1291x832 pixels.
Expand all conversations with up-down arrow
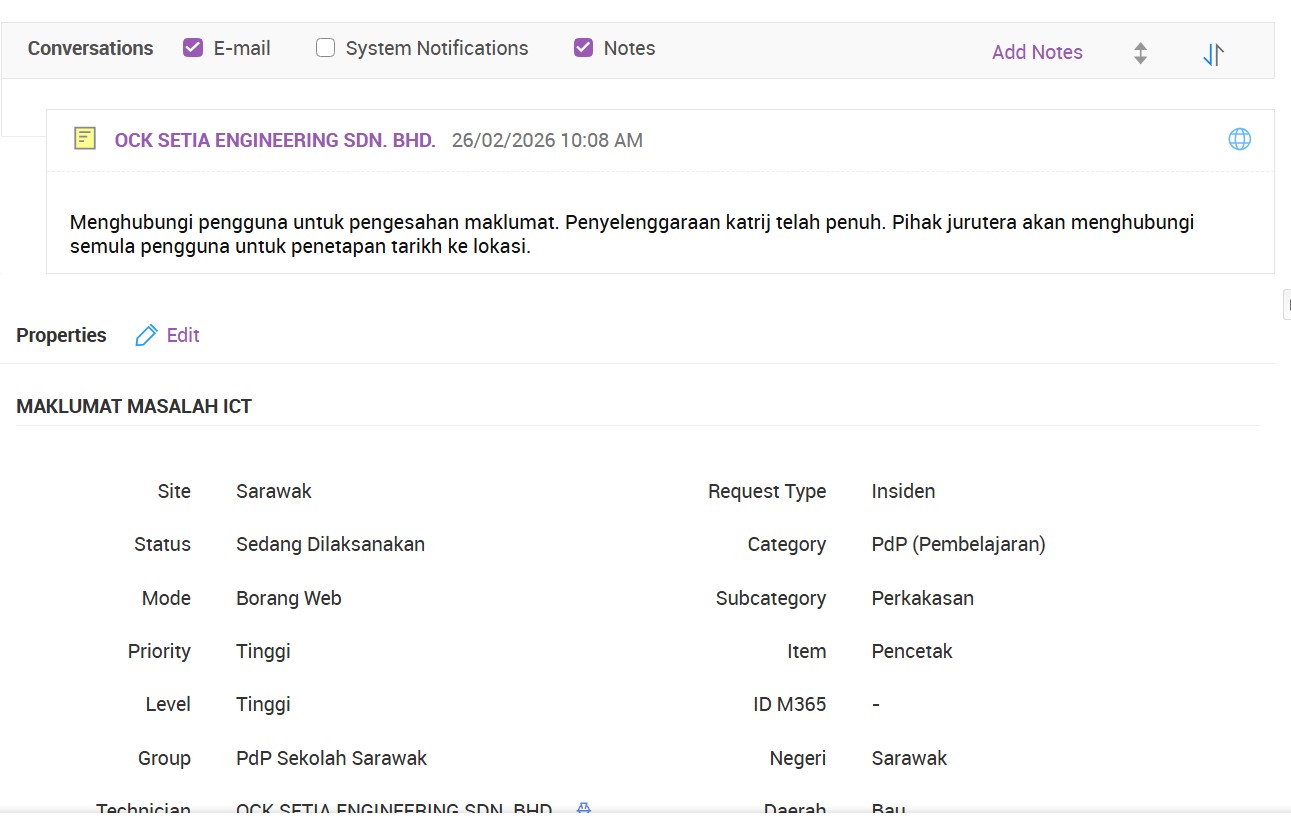pyautogui.click(x=1140, y=54)
